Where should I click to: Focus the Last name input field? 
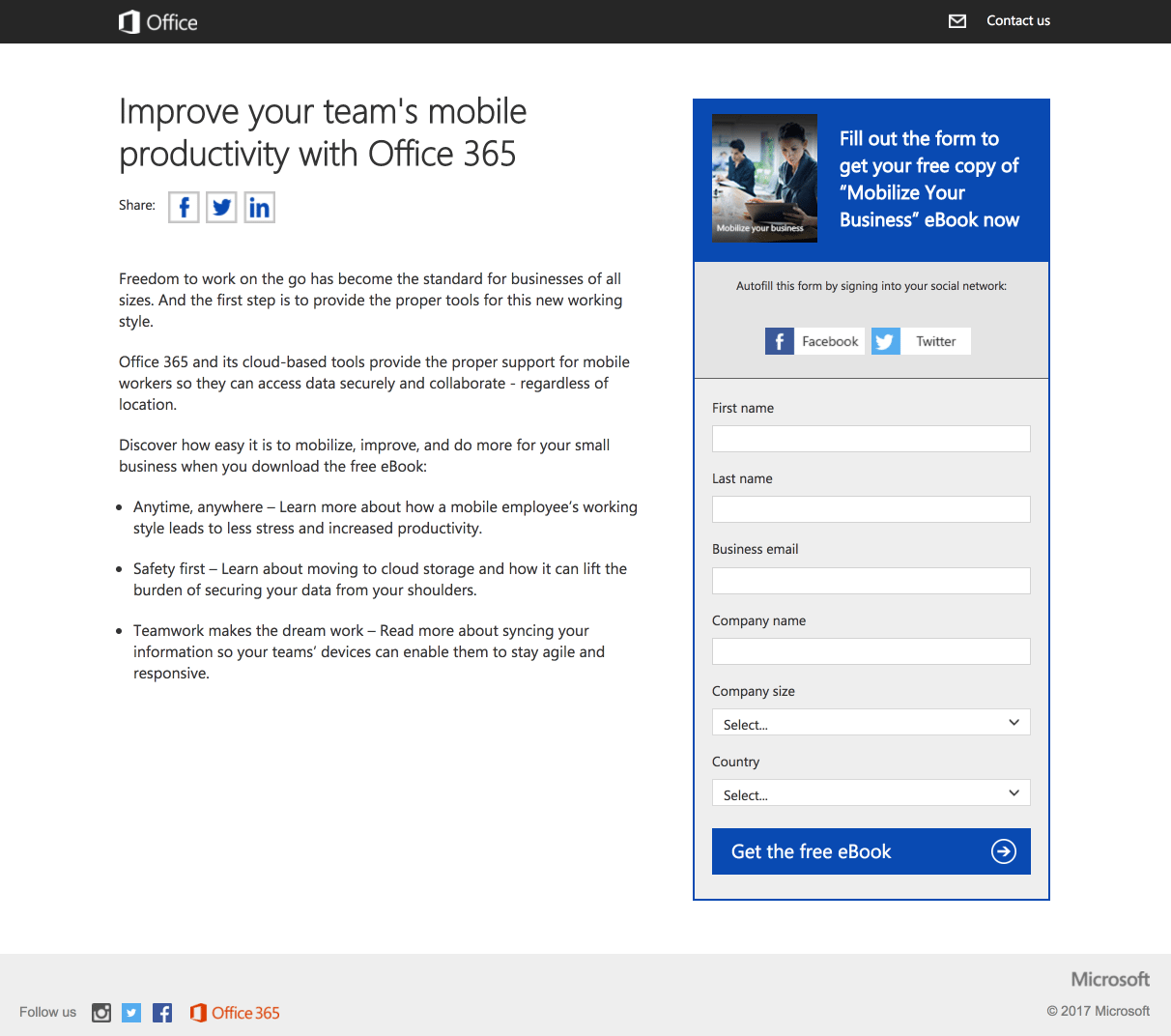pyautogui.click(x=871, y=509)
